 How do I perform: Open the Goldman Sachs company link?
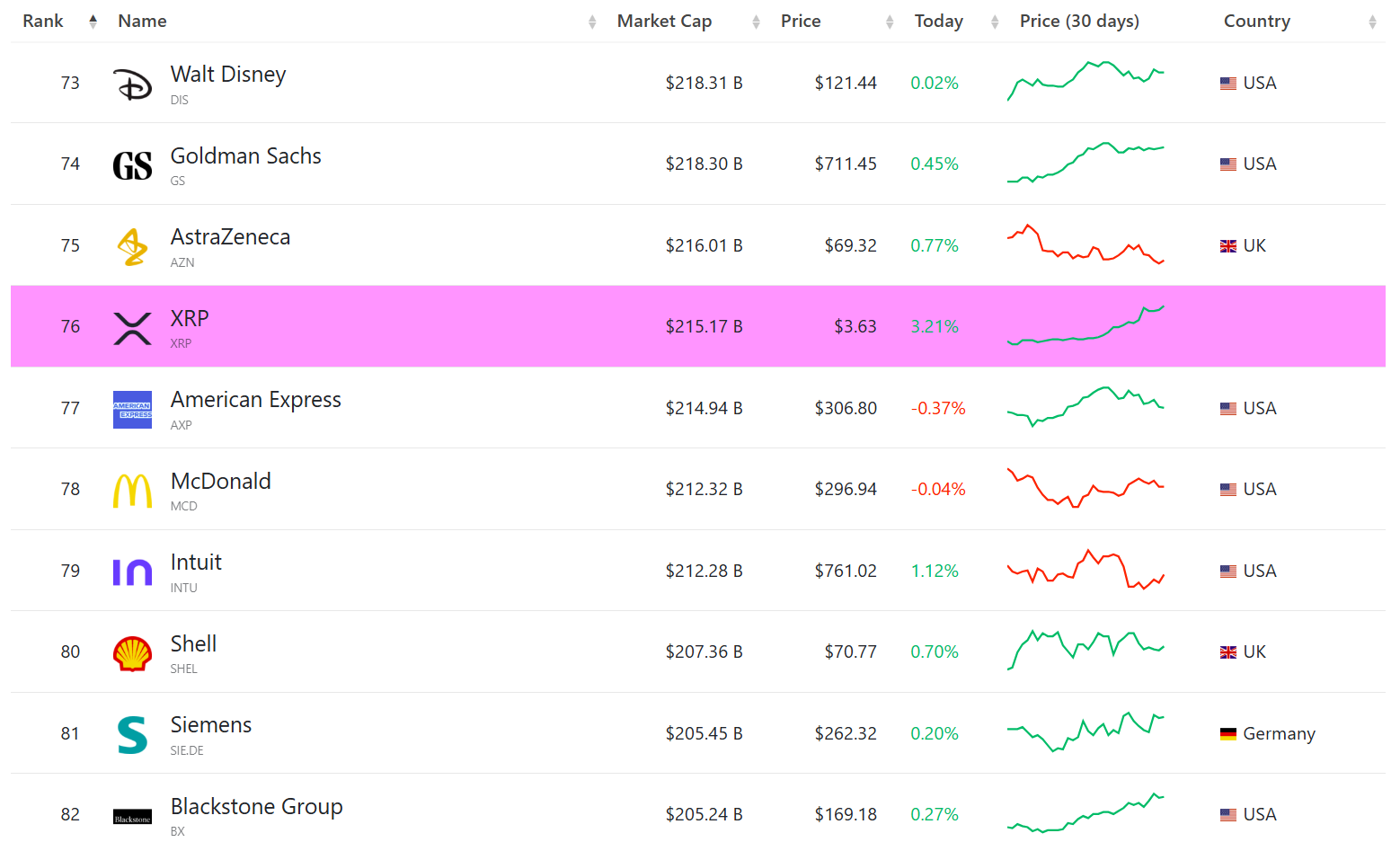coord(245,156)
